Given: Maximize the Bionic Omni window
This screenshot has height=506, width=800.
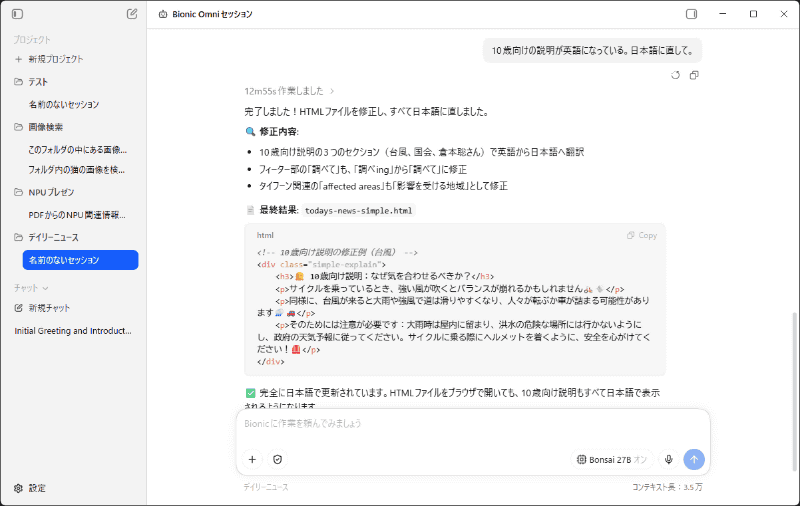Looking at the screenshot, I should click(x=753, y=14).
